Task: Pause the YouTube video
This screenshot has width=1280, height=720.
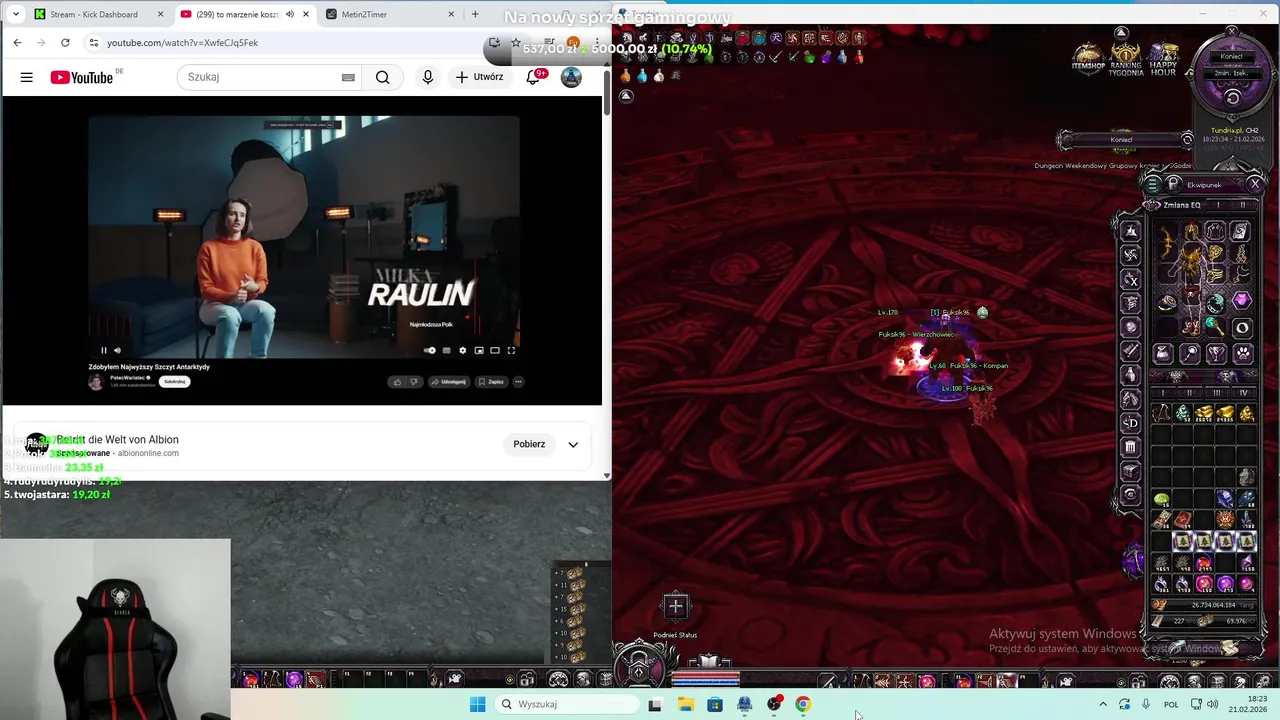Action: point(103,350)
